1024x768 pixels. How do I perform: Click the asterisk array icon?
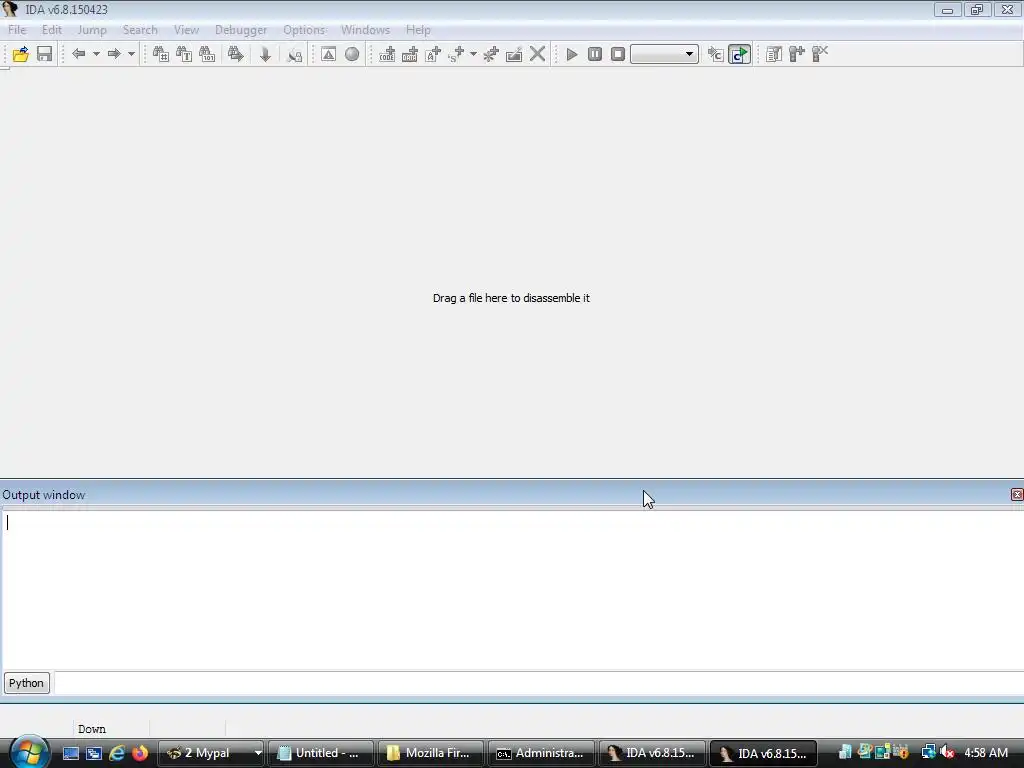coord(491,54)
